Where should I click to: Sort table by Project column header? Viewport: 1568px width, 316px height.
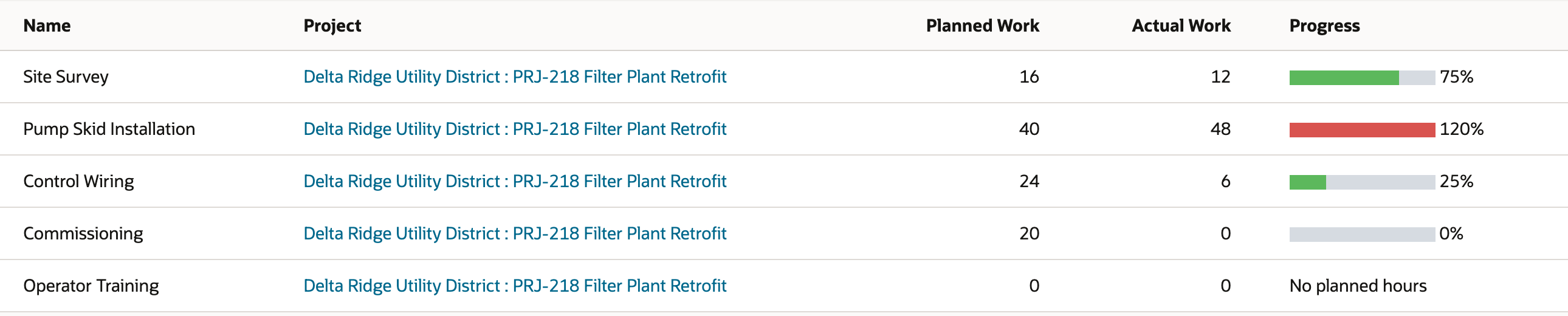tap(332, 26)
